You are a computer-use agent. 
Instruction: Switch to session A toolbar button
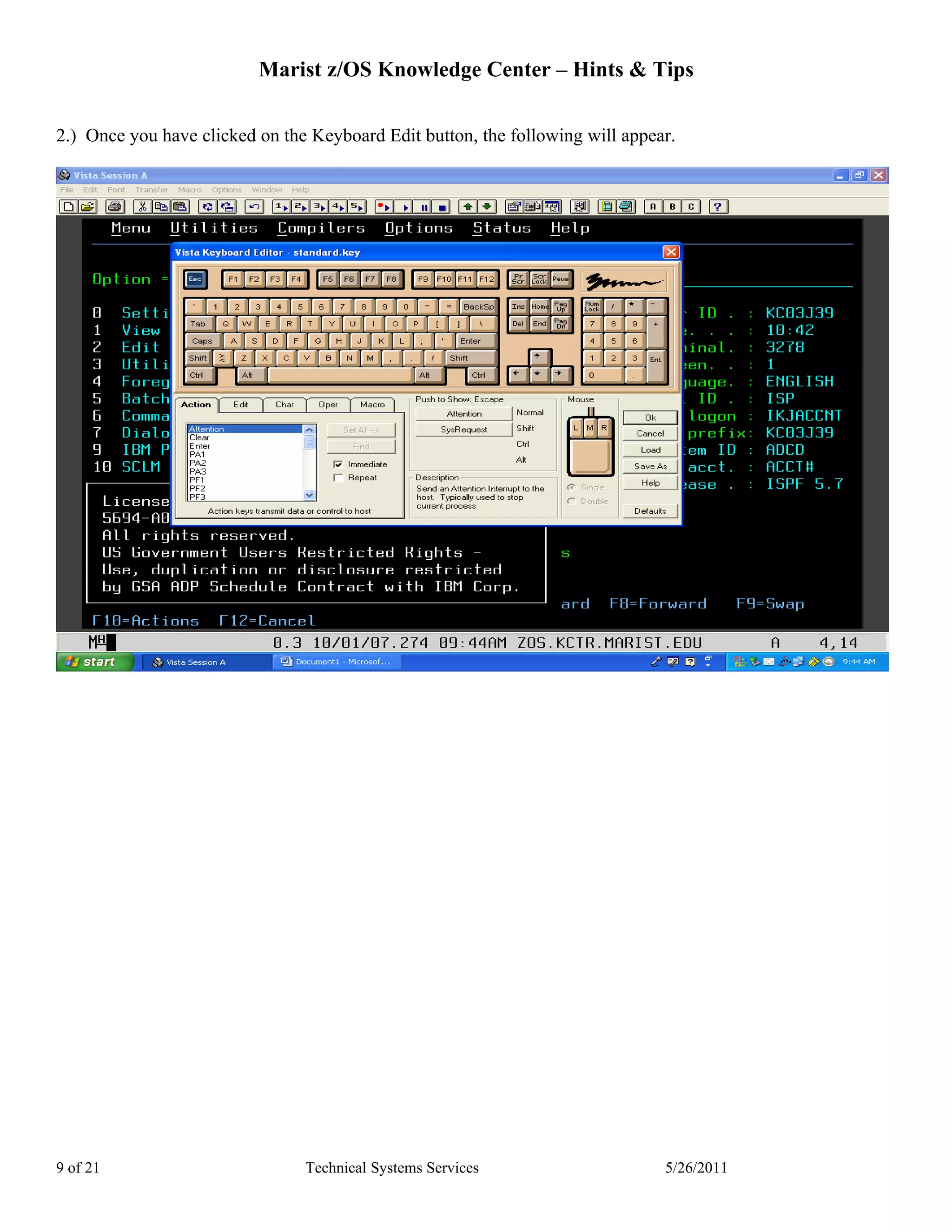tap(653, 207)
